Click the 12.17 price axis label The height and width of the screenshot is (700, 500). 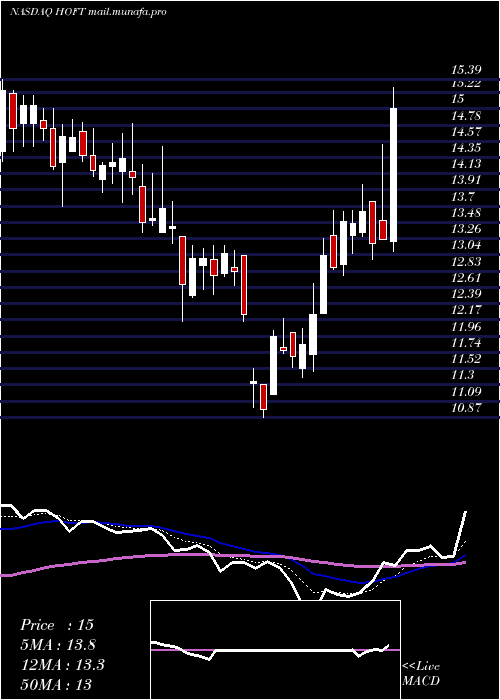(x=466, y=310)
